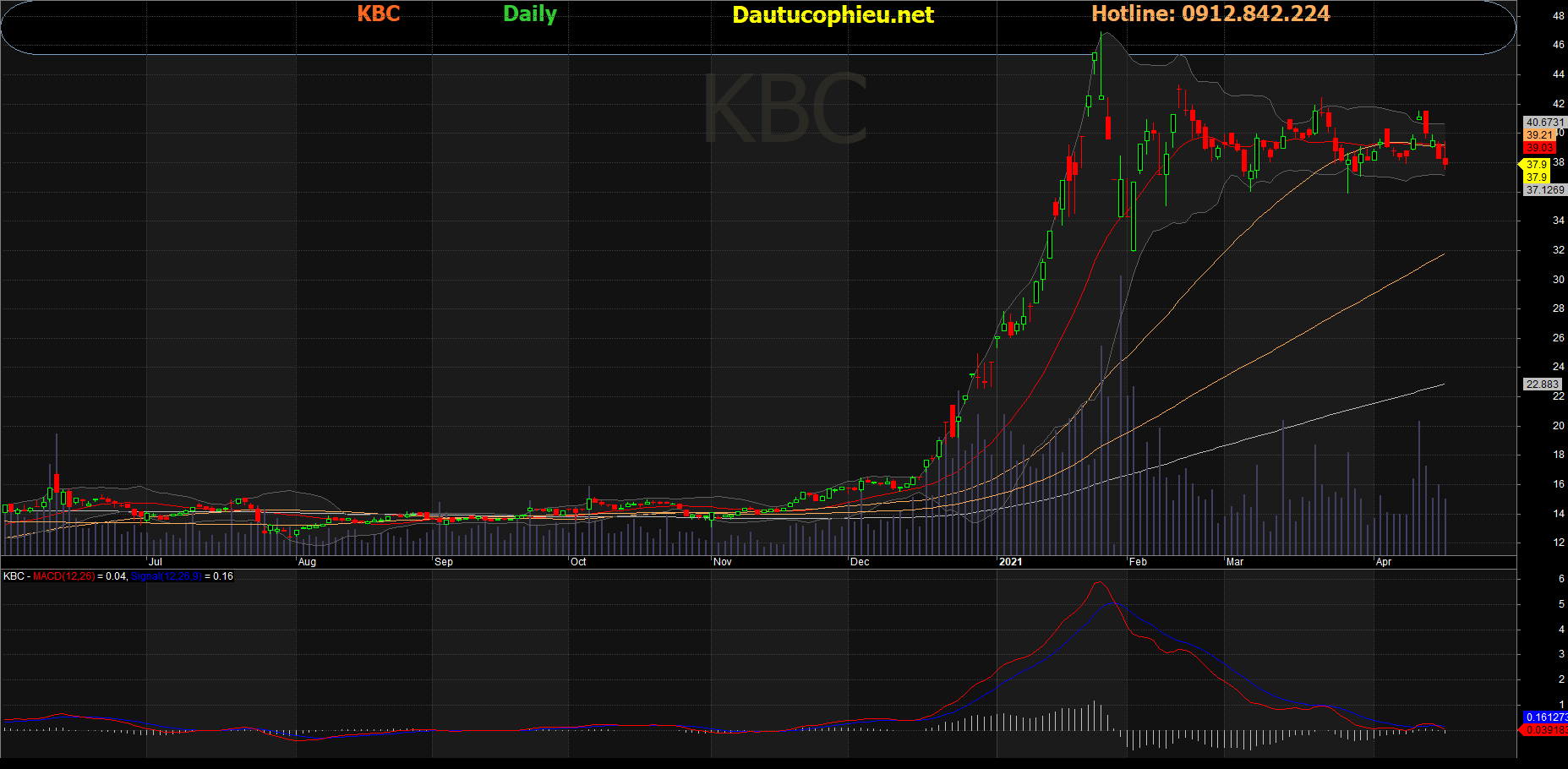The width and height of the screenshot is (1568, 769).
Task: Select the gray 37.1269 lower band tag
Action: (x=1544, y=190)
